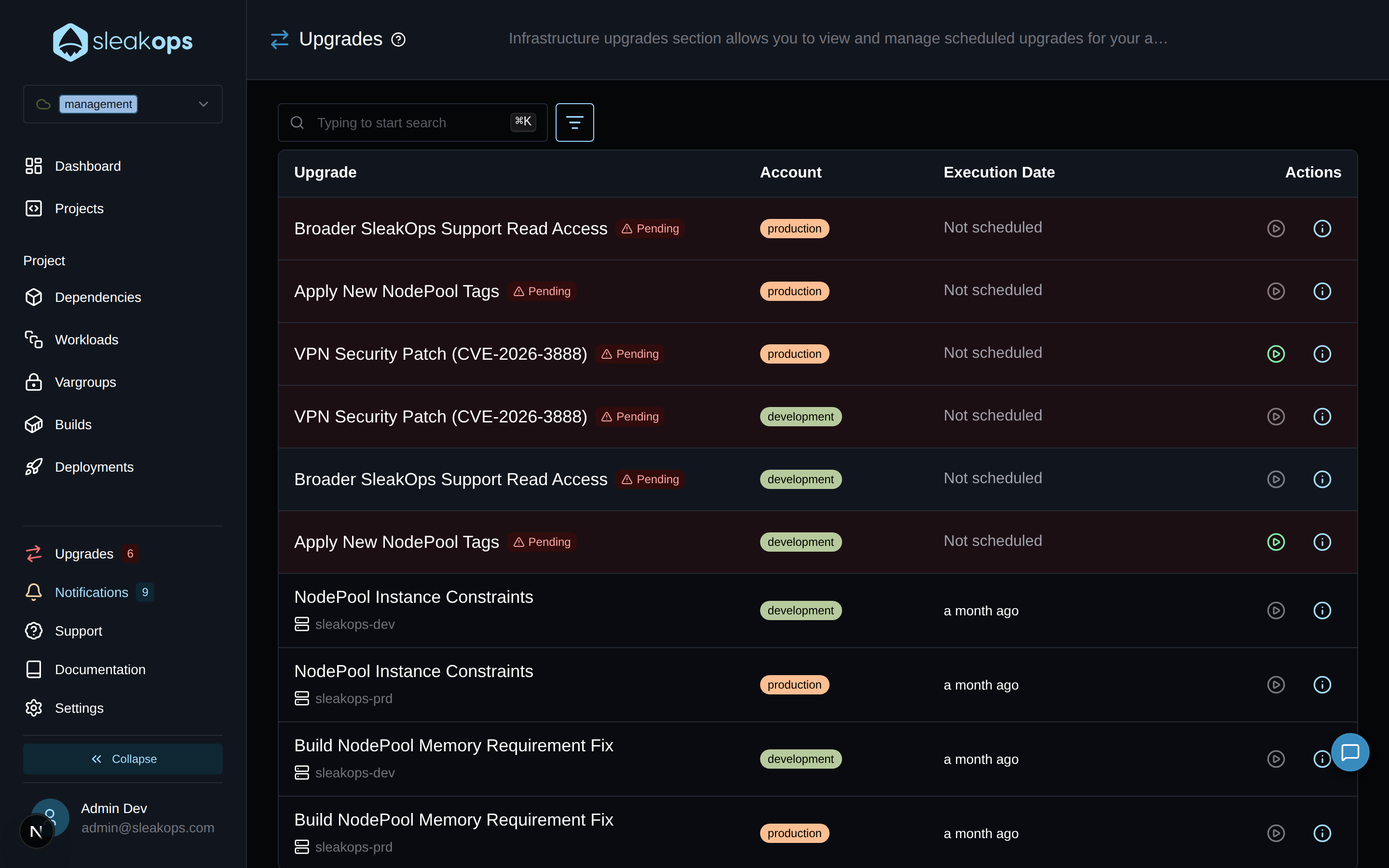
Task: Open the Builds page
Action: [58, 425]
